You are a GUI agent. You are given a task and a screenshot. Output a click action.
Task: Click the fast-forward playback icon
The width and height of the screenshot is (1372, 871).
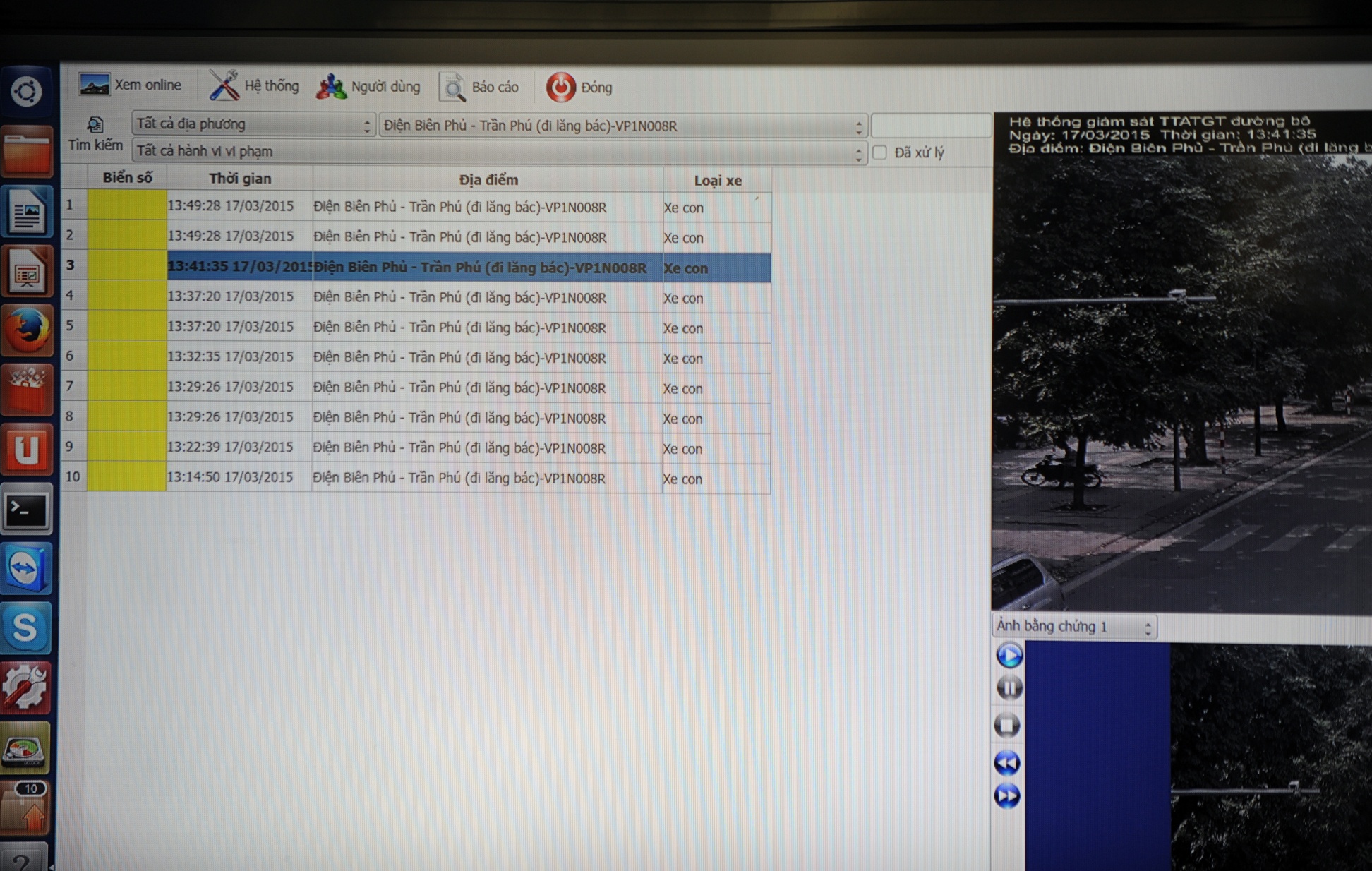pyautogui.click(x=1007, y=797)
